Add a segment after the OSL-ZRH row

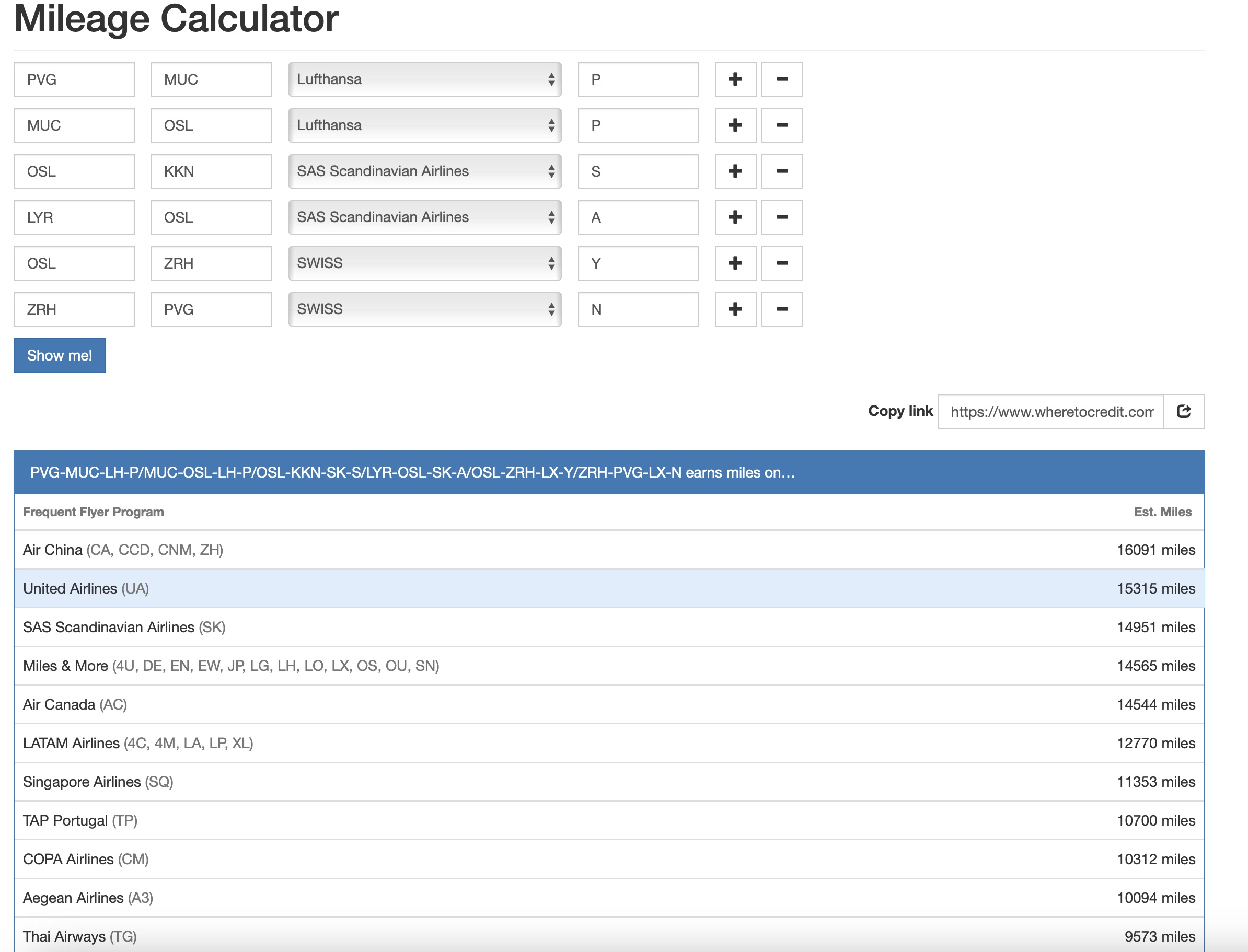coord(735,263)
